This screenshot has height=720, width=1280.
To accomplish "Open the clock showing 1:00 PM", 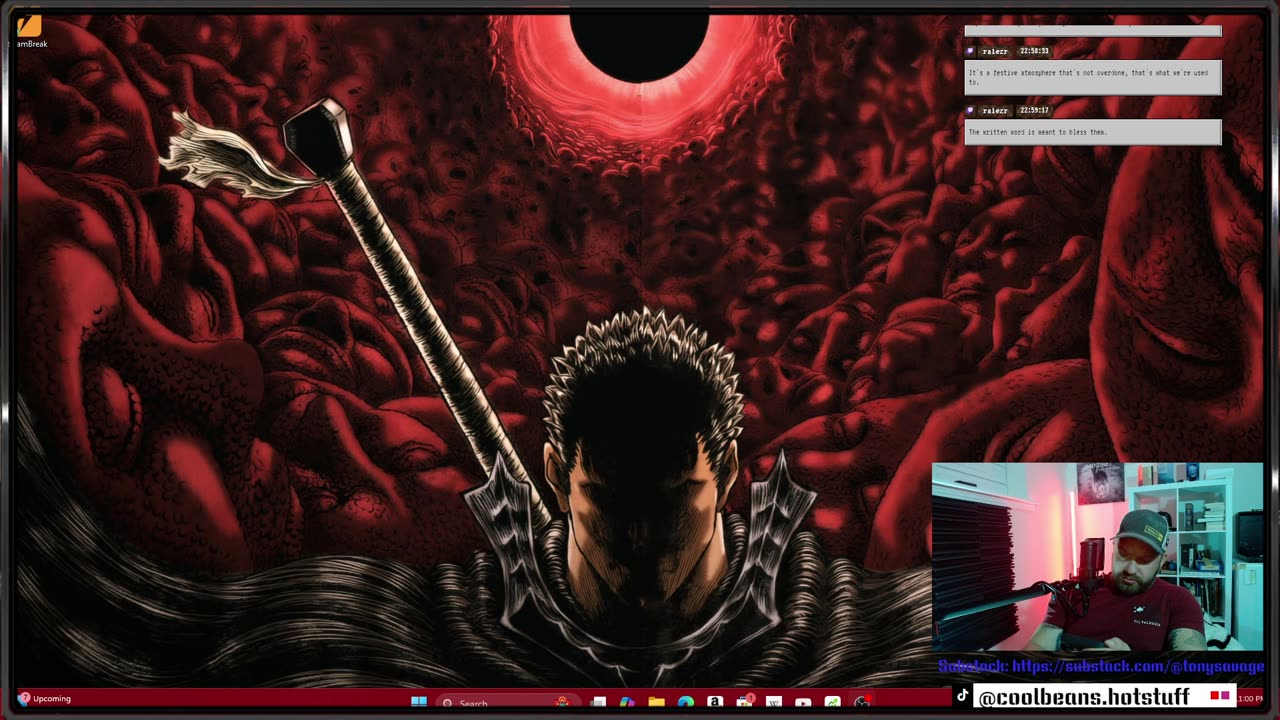I will (1250, 699).
